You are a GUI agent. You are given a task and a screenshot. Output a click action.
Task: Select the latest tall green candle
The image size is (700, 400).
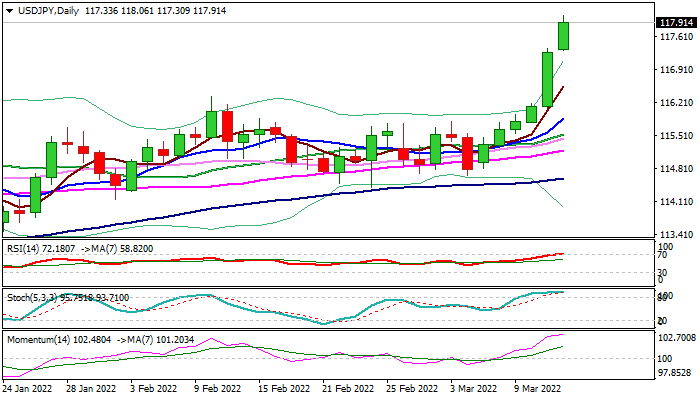click(x=563, y=35)
